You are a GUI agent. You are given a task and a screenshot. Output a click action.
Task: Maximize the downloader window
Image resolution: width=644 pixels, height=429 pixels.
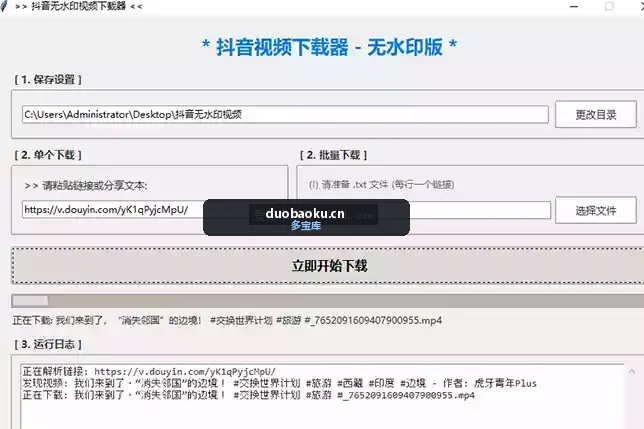tap(609, 7)
